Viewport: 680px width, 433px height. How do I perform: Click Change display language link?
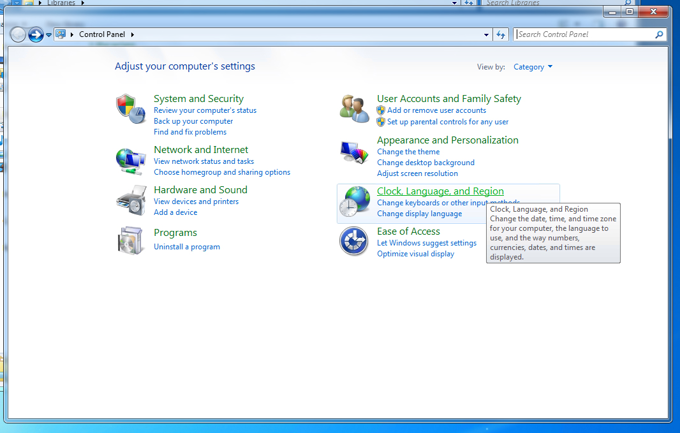pyautogui.click(x=419, y=214)
